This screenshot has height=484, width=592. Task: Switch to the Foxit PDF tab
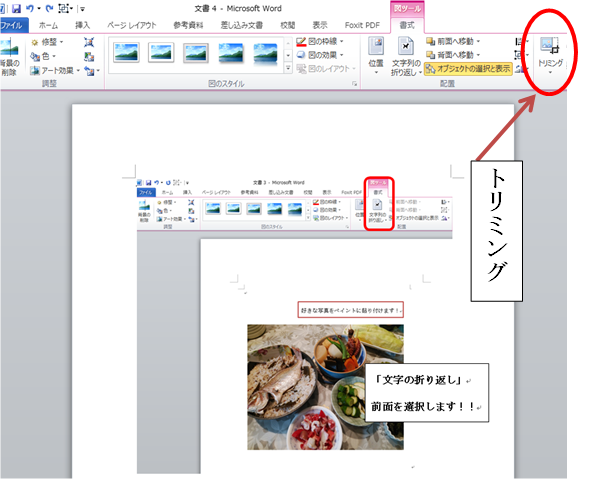(x=362, y=25)
